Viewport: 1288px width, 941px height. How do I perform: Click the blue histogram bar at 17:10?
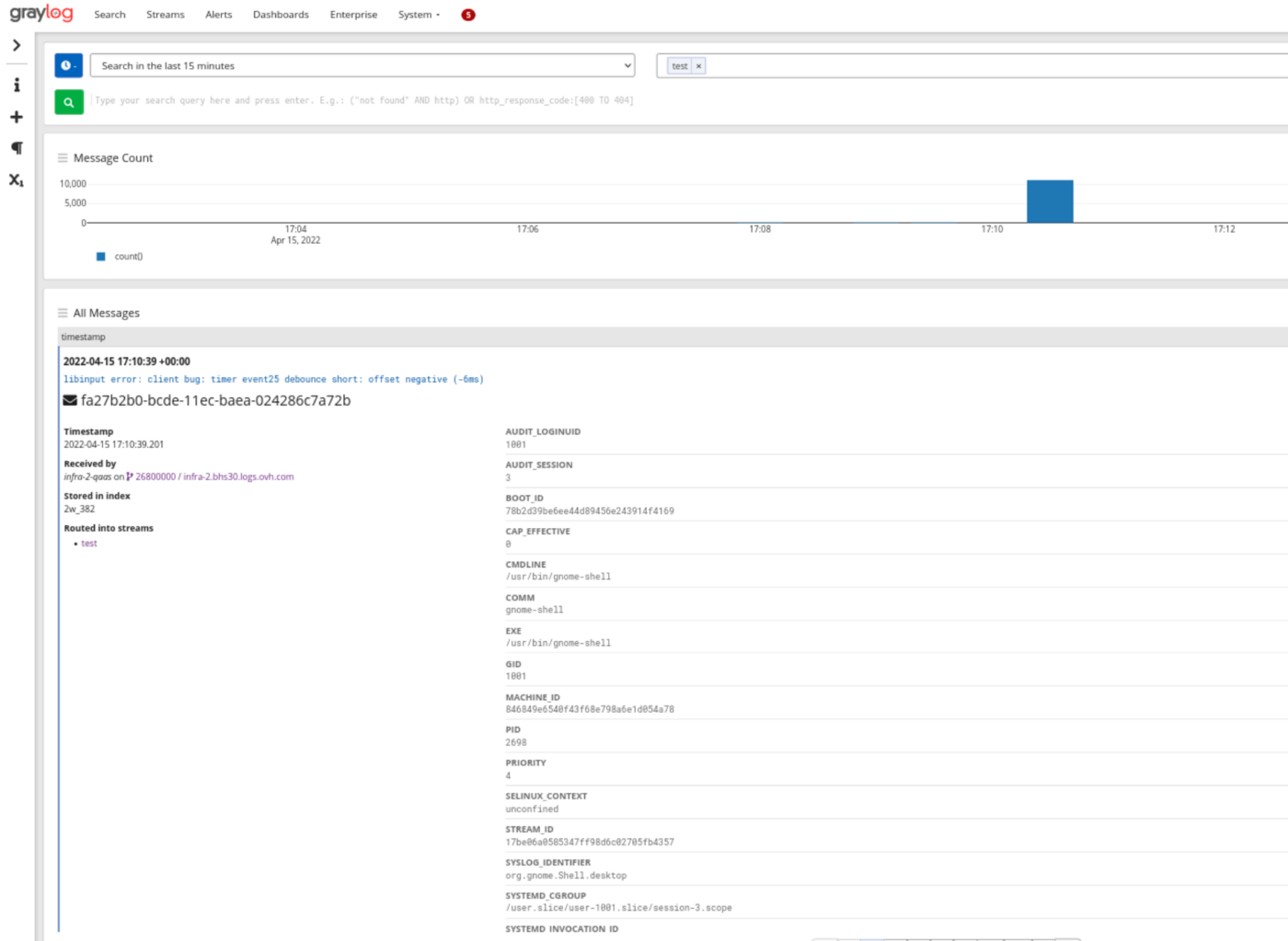pos(1050,201)
